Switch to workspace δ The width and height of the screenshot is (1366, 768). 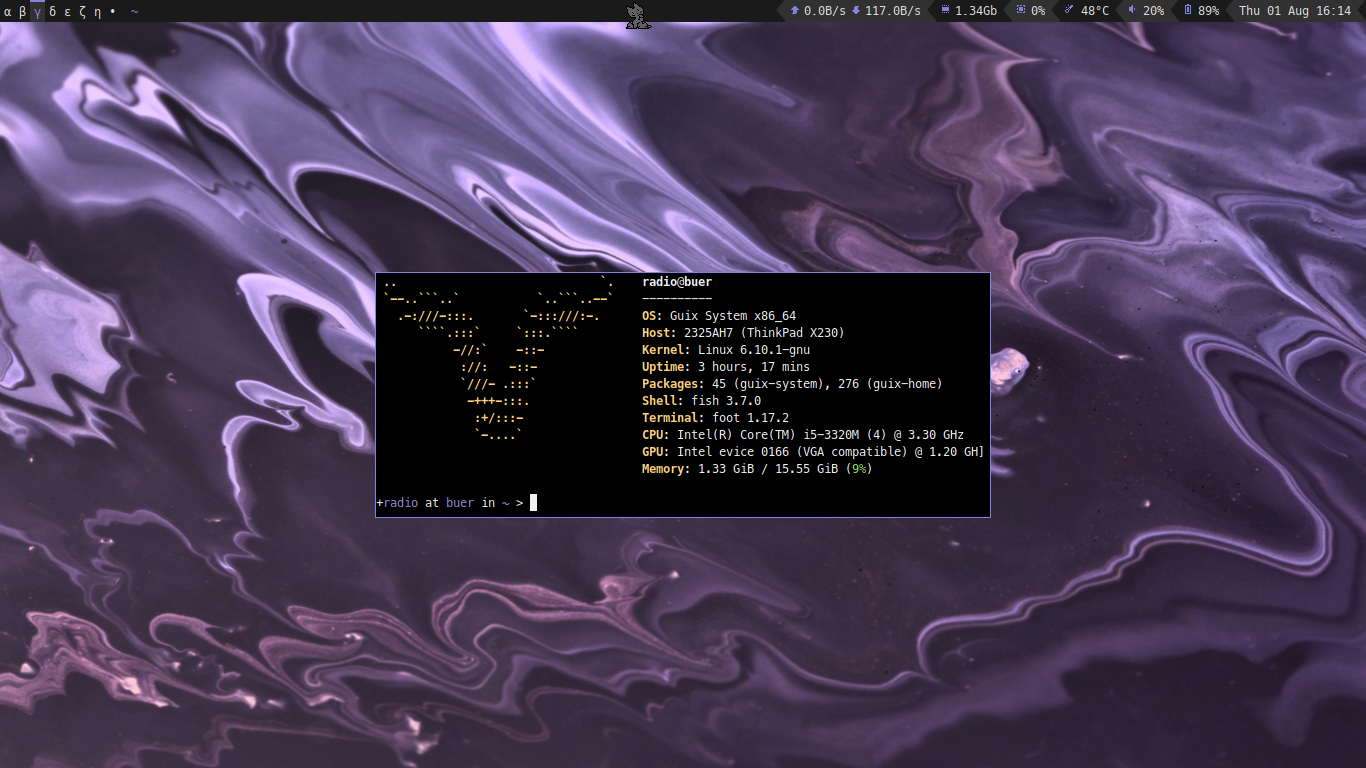(53, 11)
